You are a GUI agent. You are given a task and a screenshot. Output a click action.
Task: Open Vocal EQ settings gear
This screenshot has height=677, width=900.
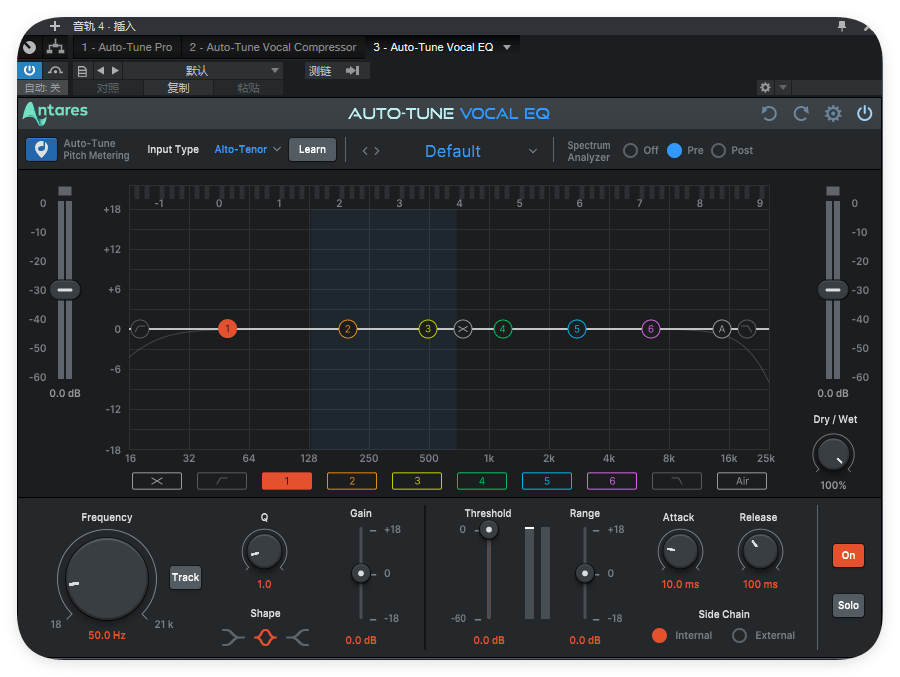click(x=833, y=114)
